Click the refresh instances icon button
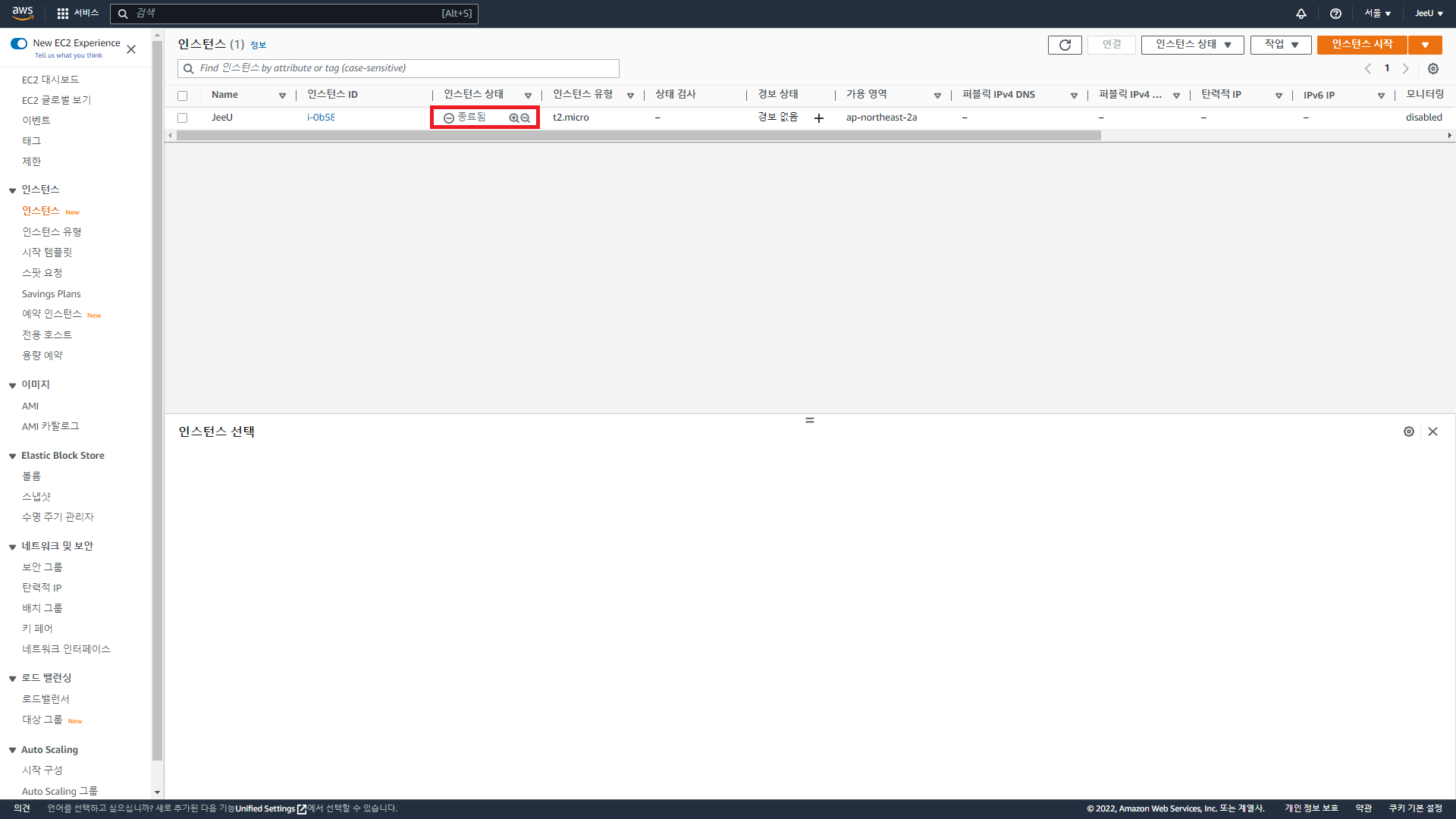 coord(1065,45)
